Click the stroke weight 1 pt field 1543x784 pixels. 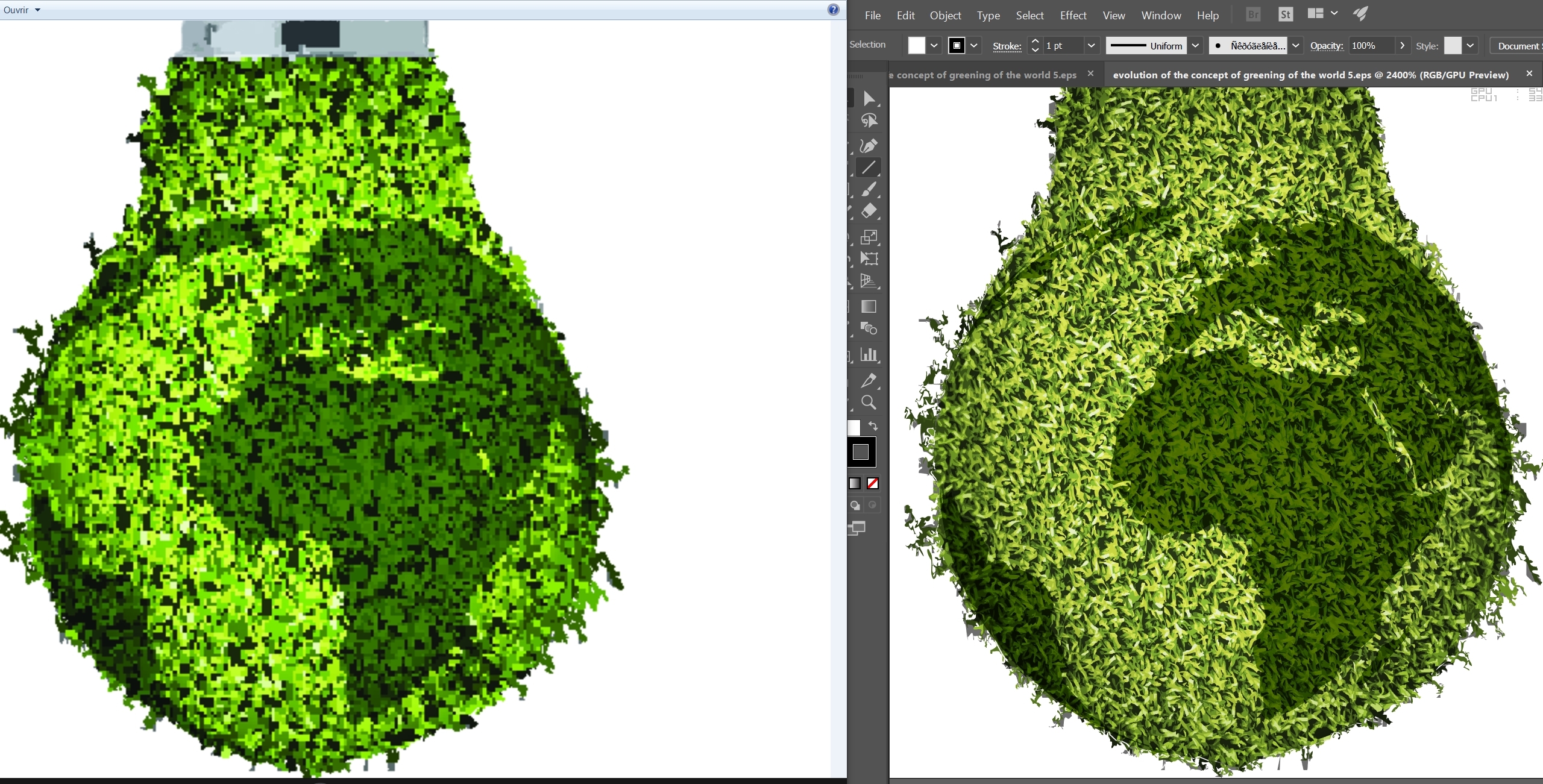pyautogui.click(x=1063, y=46)
